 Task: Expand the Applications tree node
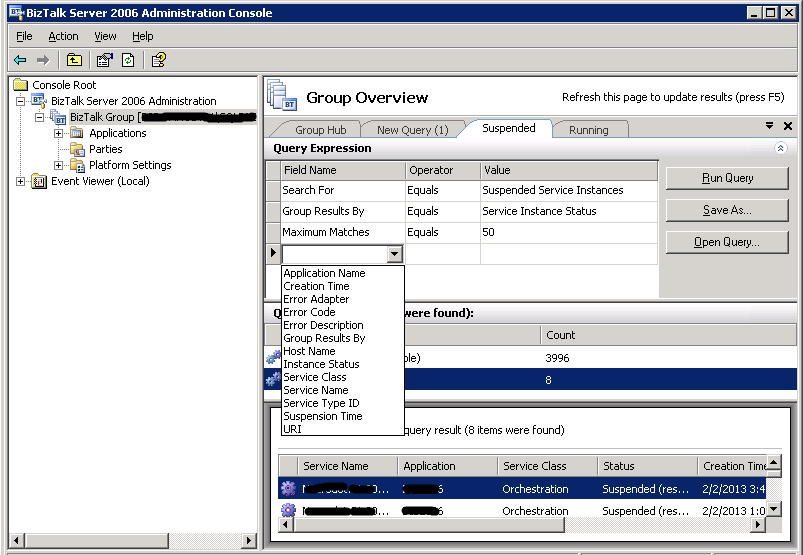click(58, 133)
